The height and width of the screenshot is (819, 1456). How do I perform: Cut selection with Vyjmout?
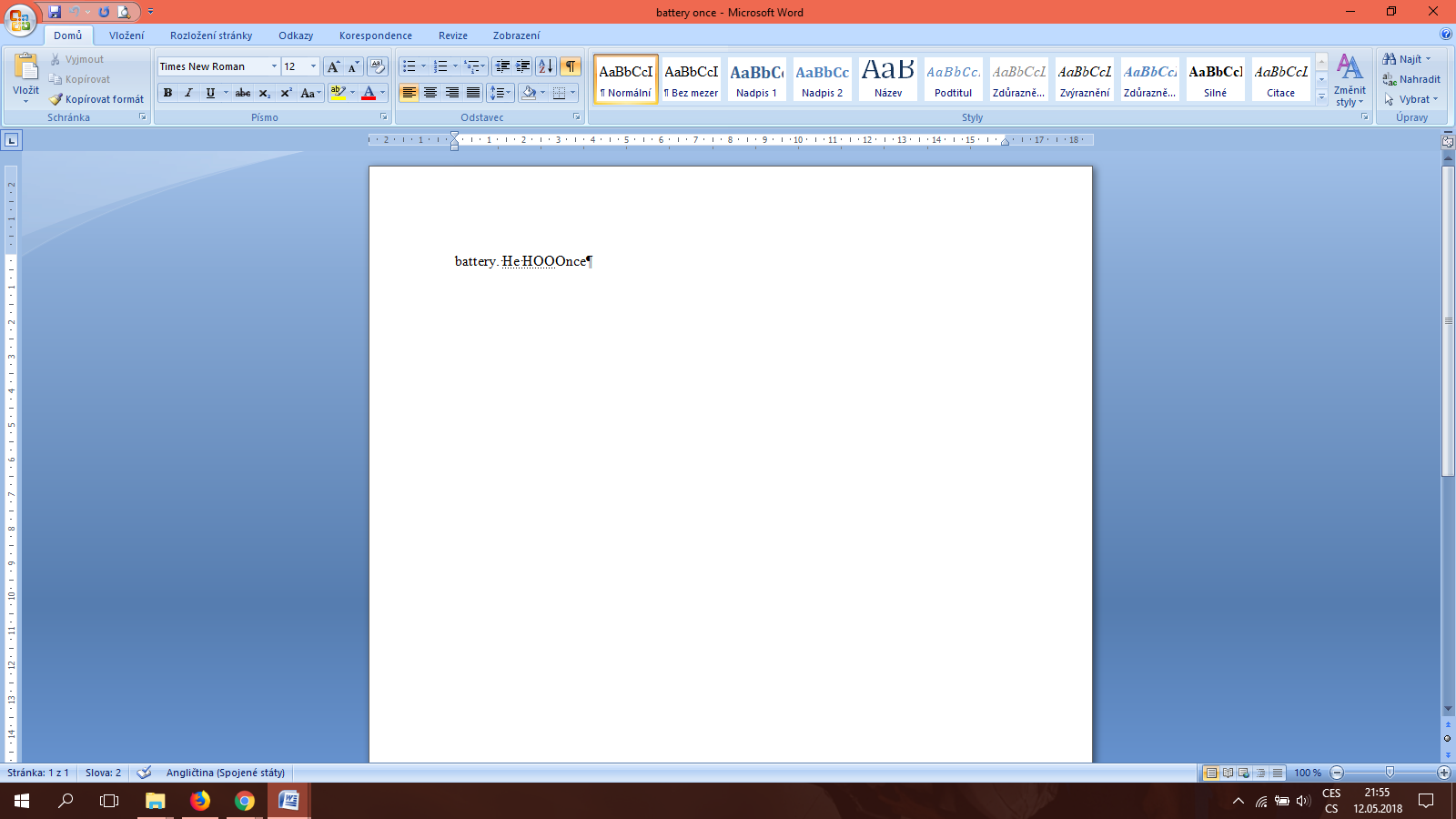pos(76,59)
